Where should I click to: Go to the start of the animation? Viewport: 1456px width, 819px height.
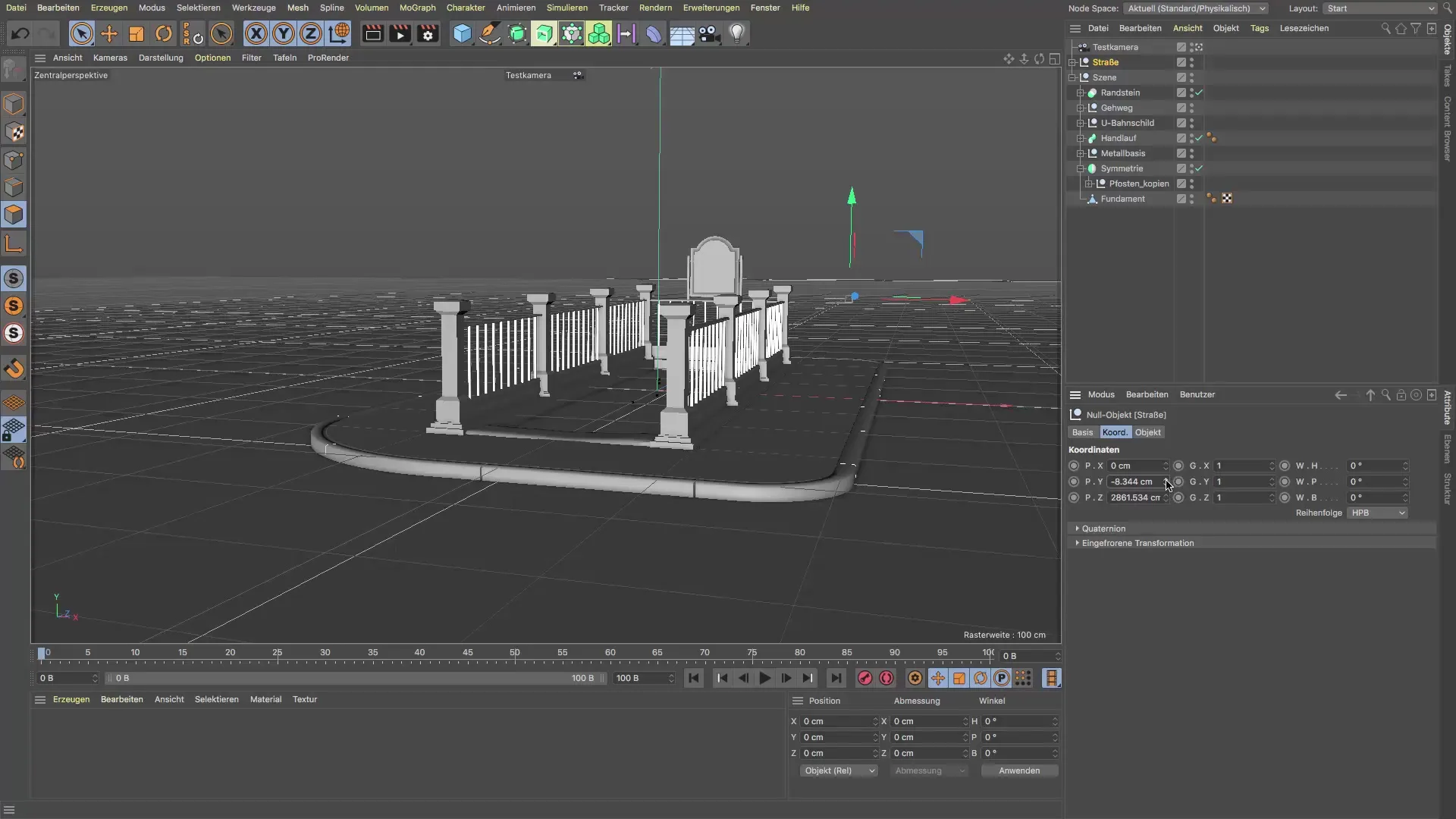point(694,678)
